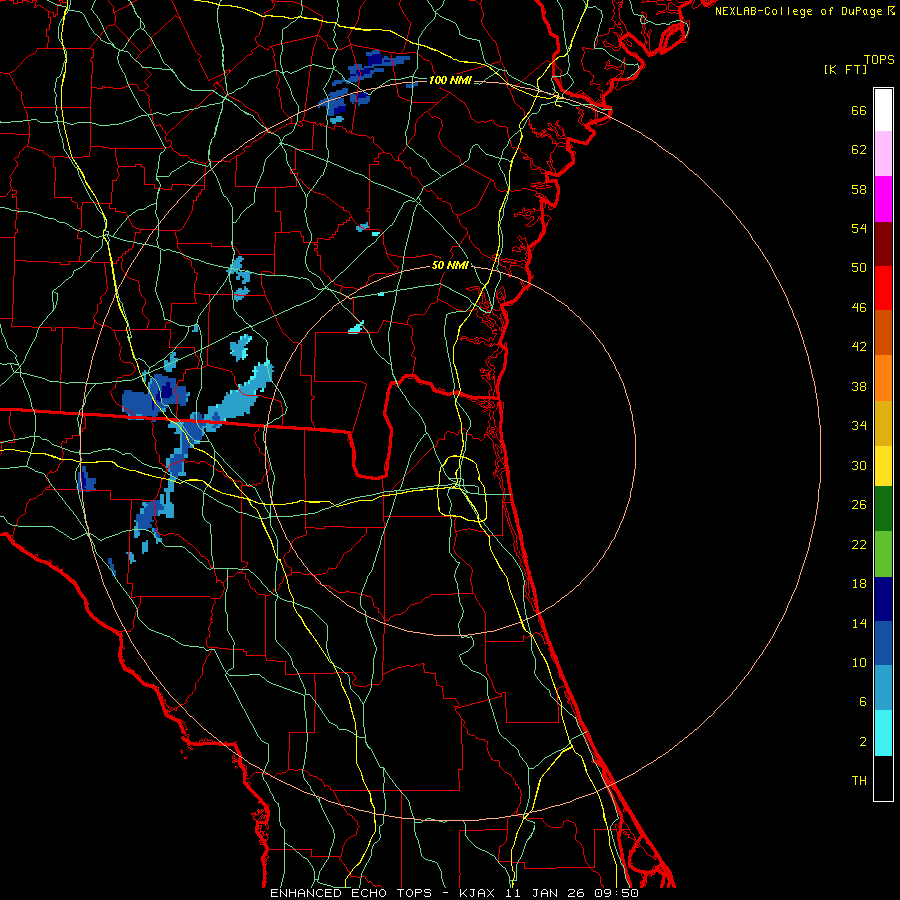Click the "100 NMI" range ring label
This screenshot has height=900, width=900.
(x=450, y=80)
